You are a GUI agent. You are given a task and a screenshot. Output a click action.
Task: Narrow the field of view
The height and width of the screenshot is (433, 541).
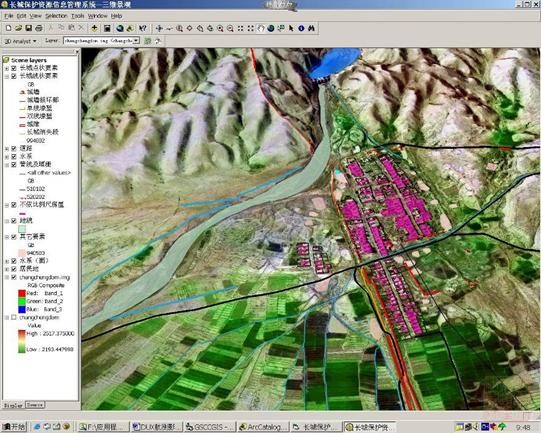pos(240,28)
